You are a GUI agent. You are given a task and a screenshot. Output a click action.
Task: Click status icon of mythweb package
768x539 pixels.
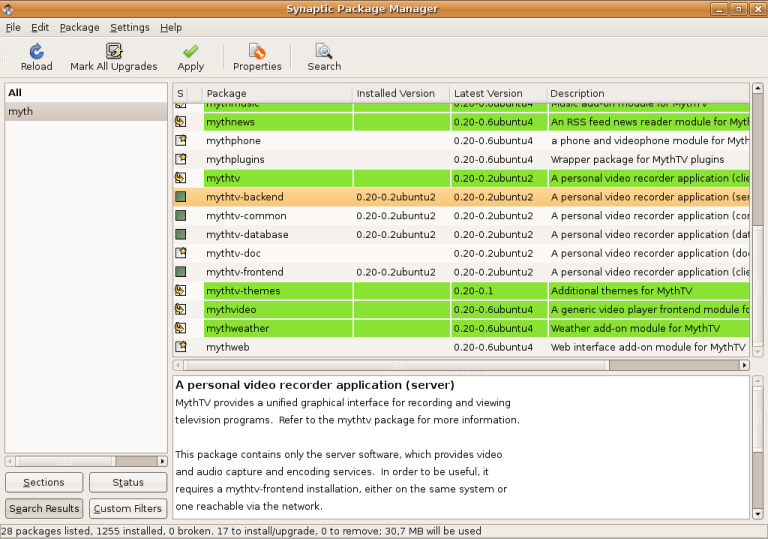pyautogui.click(x=181, y=346)
